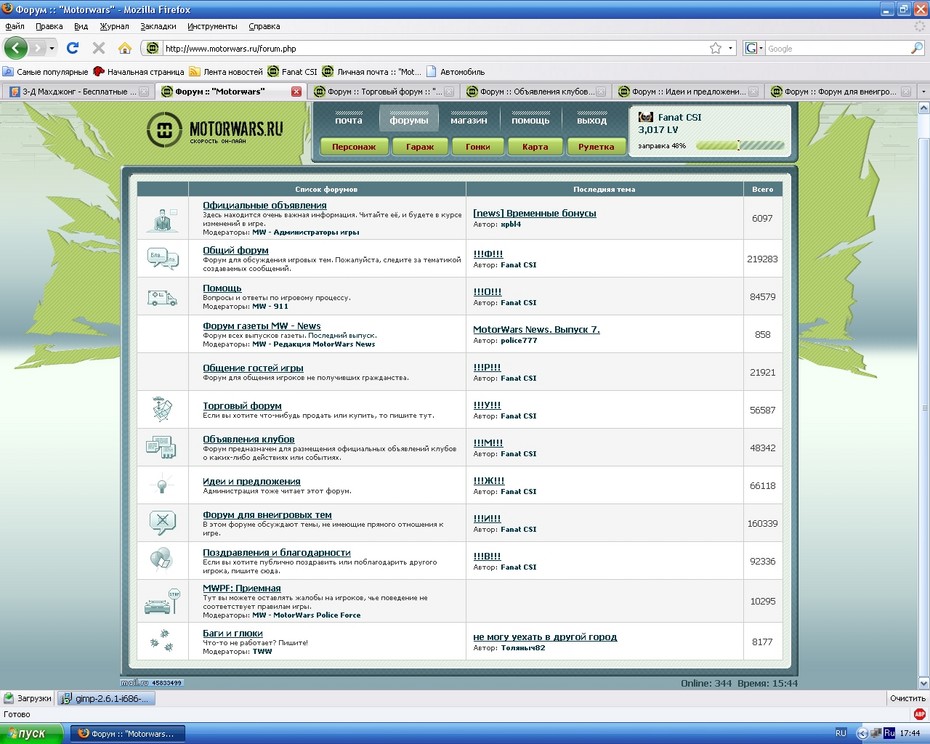
Task: Open the search engine selector dropdown
Action: [754, 49]
